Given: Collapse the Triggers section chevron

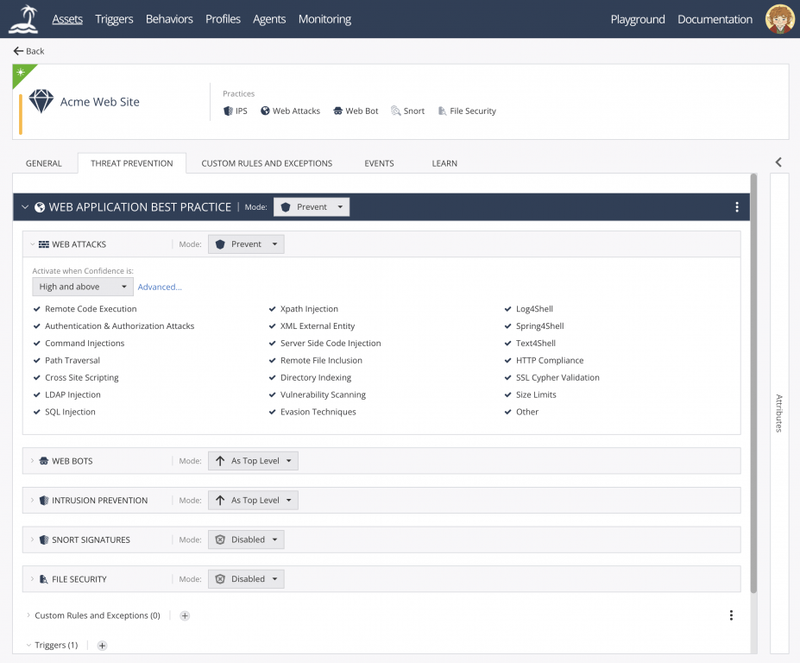Looking at the screenshot, I should tap(29, 645).
